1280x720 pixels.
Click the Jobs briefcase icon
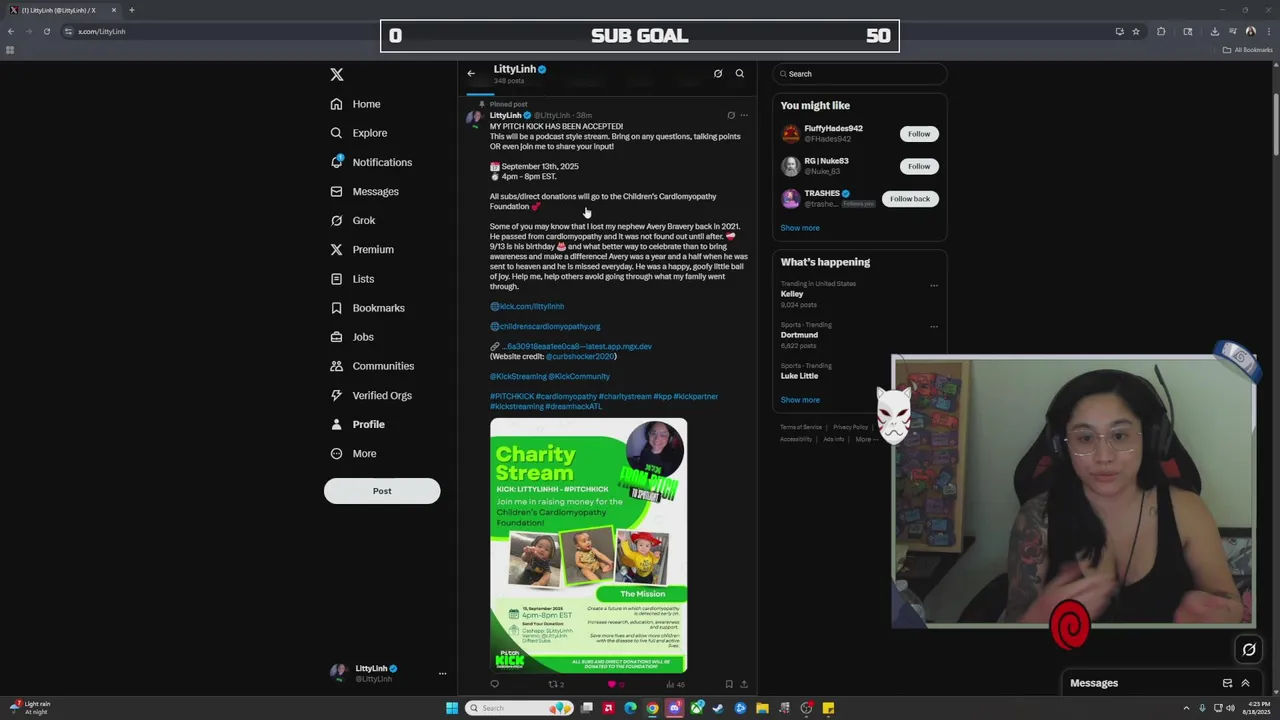pyautogui.click(x=336, y=337)
